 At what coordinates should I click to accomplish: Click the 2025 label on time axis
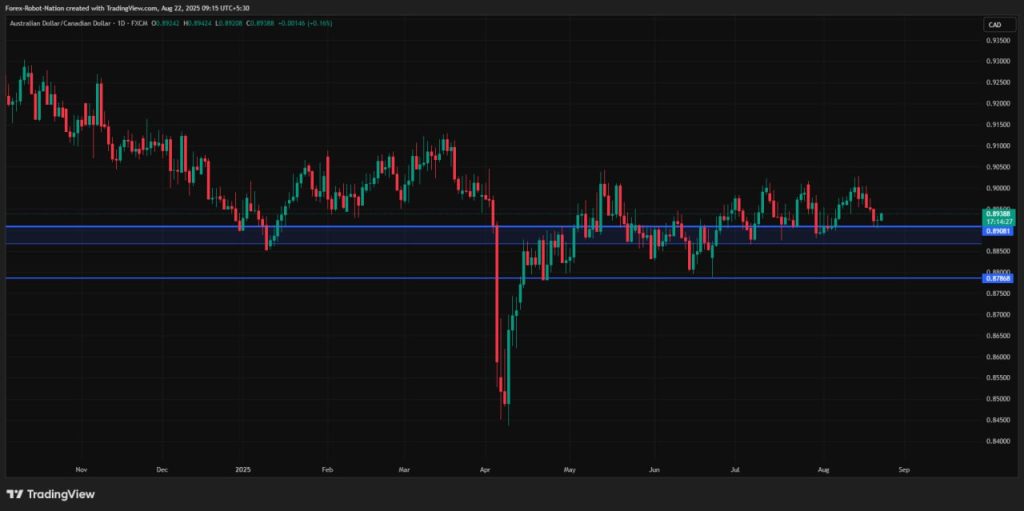tap(241, 467)
